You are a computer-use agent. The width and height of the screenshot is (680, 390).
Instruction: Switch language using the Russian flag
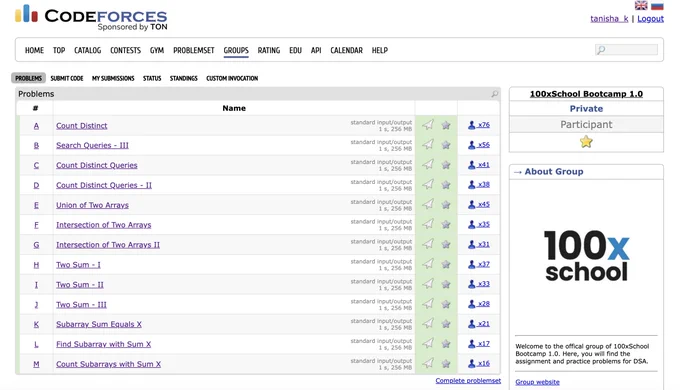(x=657, y=5)
